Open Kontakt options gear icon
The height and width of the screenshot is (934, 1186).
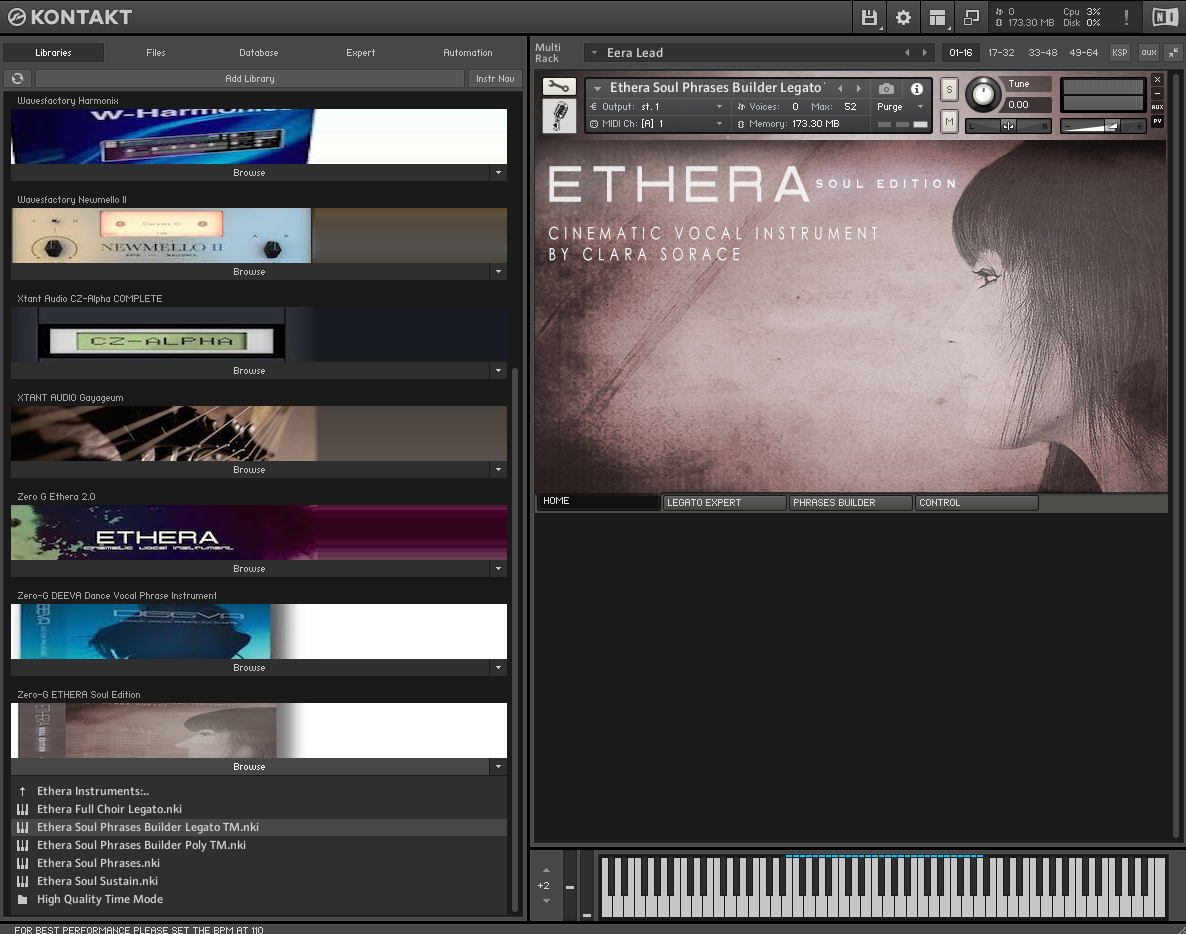pyautogui.click(x=903, y=17)
